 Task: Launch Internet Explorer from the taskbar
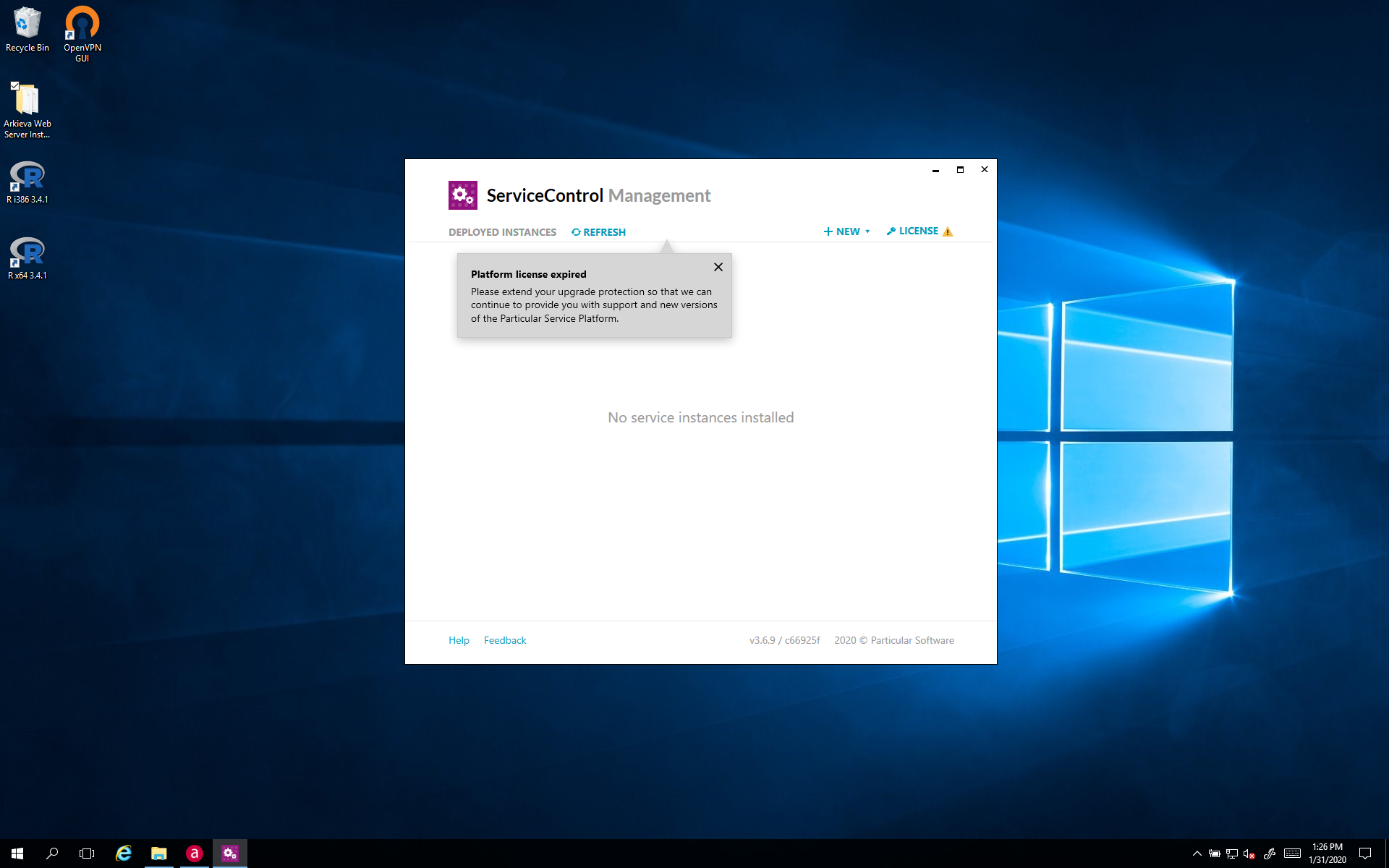(124, 854)
